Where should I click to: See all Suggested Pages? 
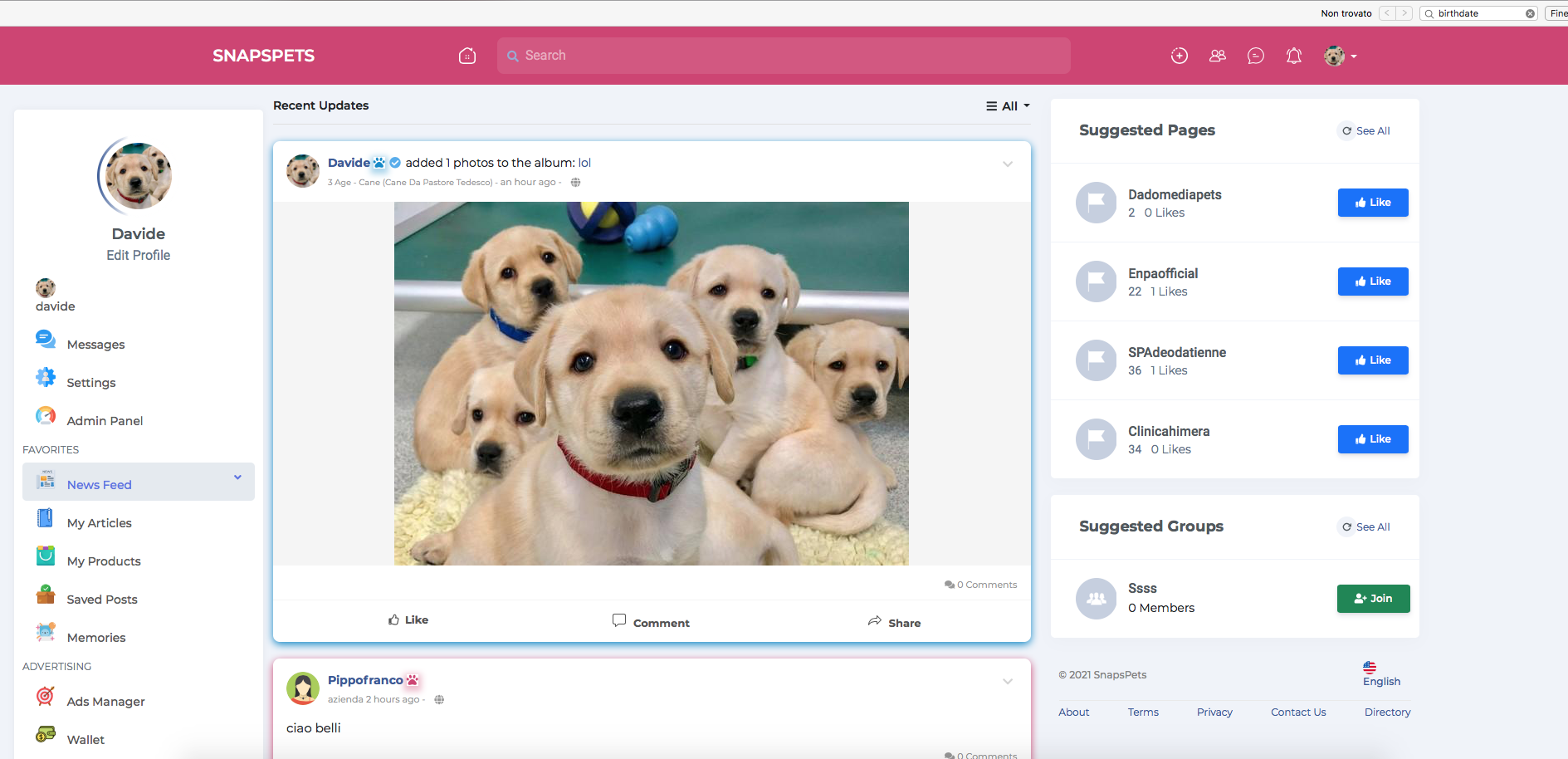point(1365,131)
